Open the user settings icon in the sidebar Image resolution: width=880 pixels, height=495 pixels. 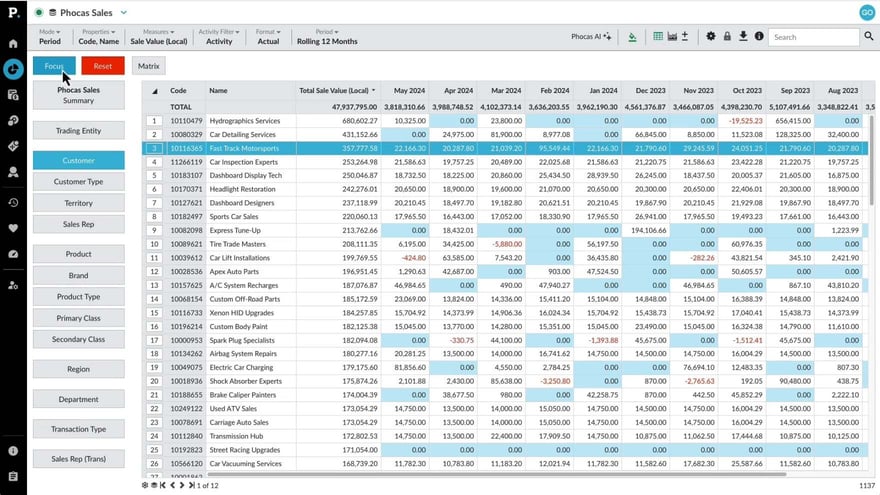[x=13, y=285]
